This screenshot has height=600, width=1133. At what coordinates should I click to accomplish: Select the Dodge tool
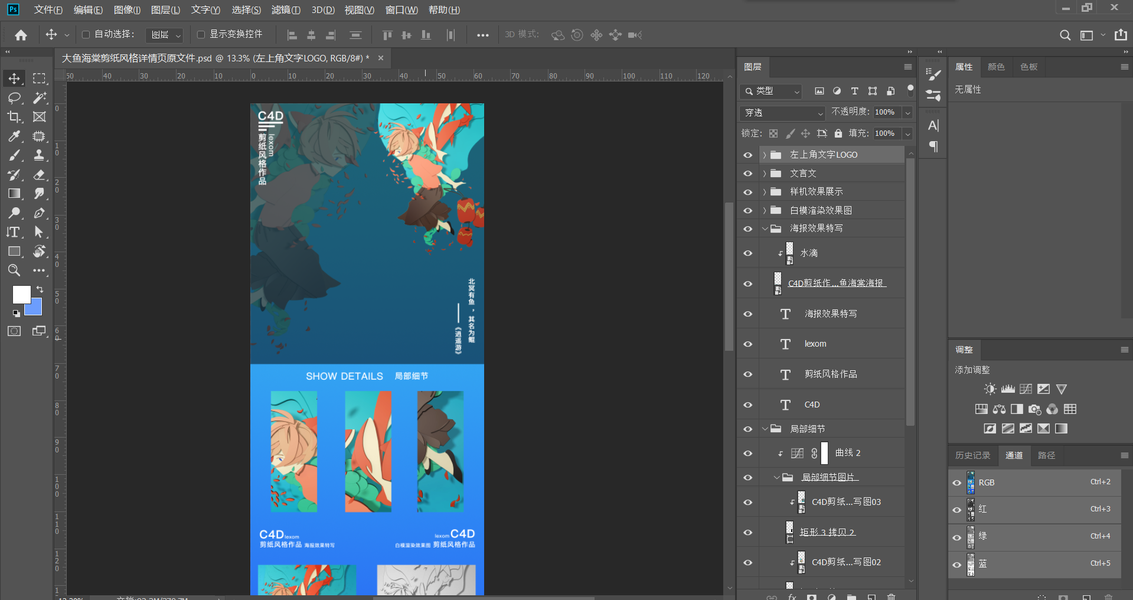click(14, 213)
